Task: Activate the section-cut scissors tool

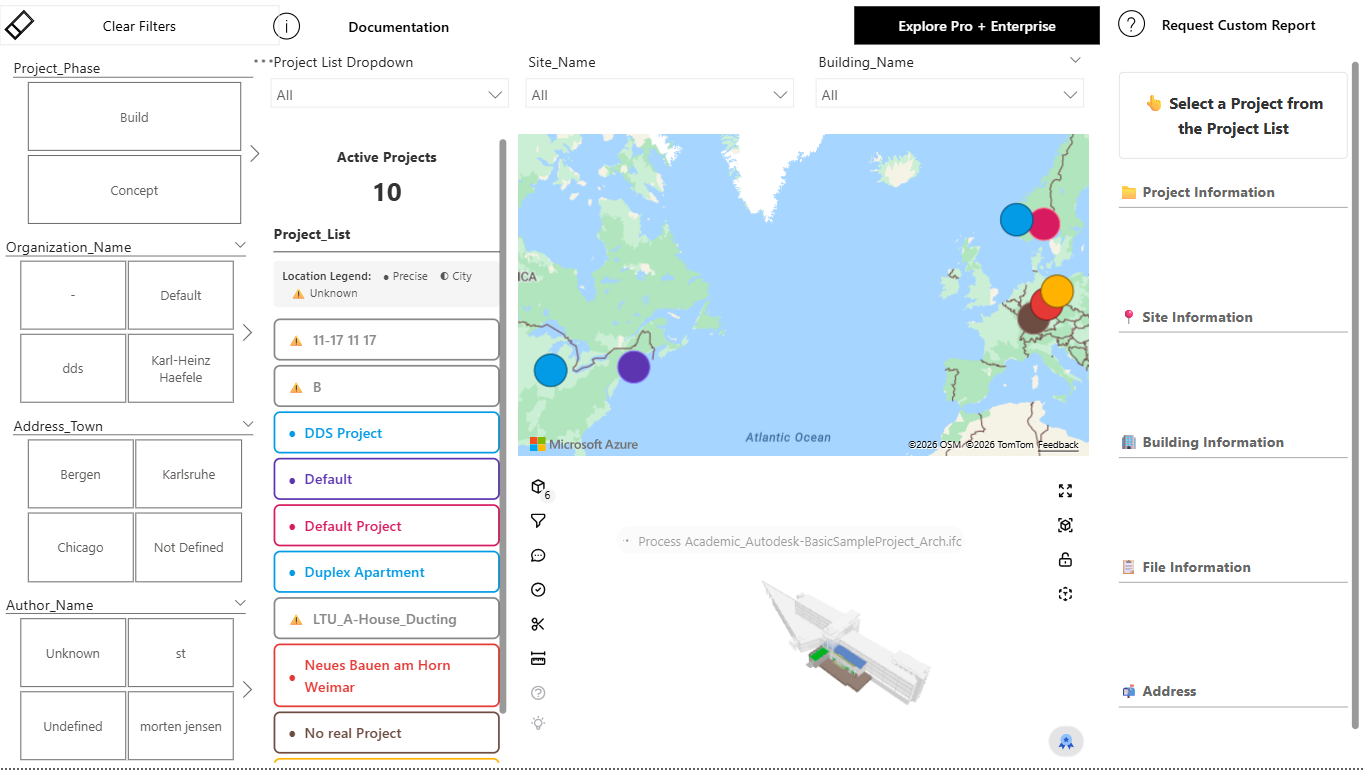Action: click(537, 623)
